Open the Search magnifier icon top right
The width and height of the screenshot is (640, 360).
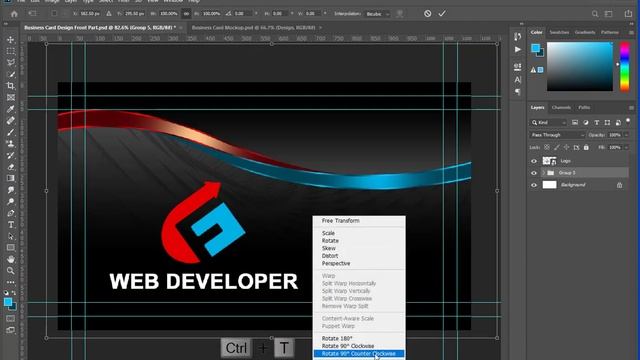pyautogui.click(x=595, y=14)
